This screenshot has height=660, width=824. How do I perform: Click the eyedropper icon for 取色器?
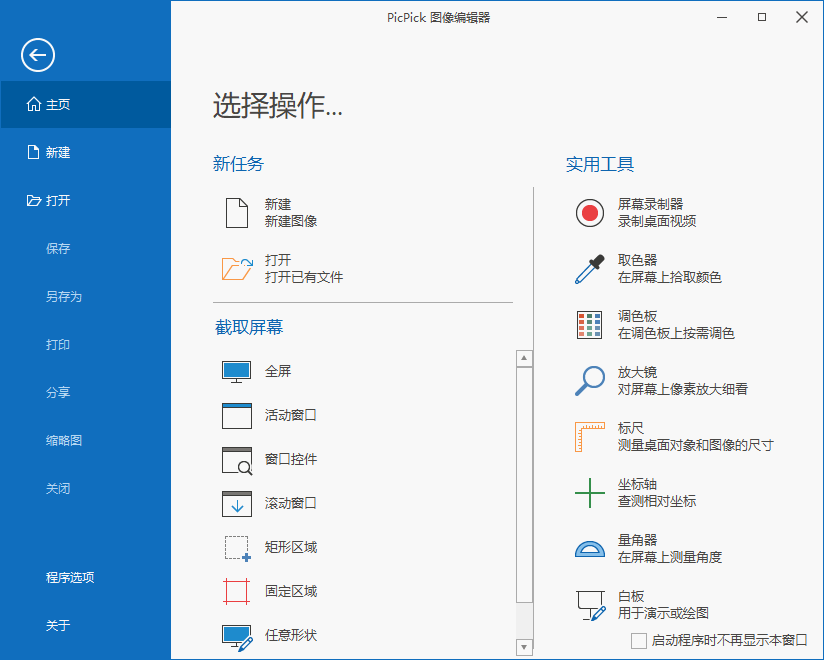[590, 269]
